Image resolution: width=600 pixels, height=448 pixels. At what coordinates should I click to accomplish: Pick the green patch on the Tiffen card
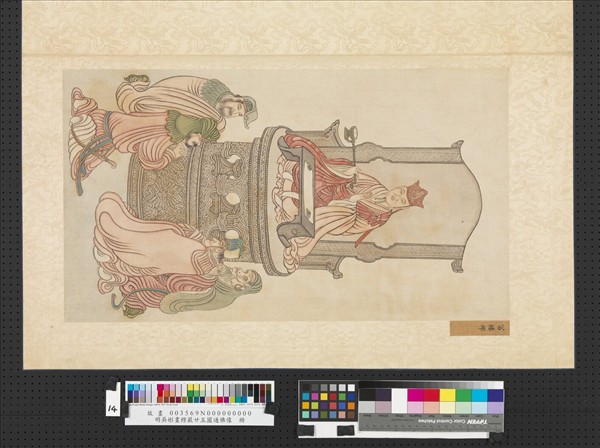[x=463, y=395]
